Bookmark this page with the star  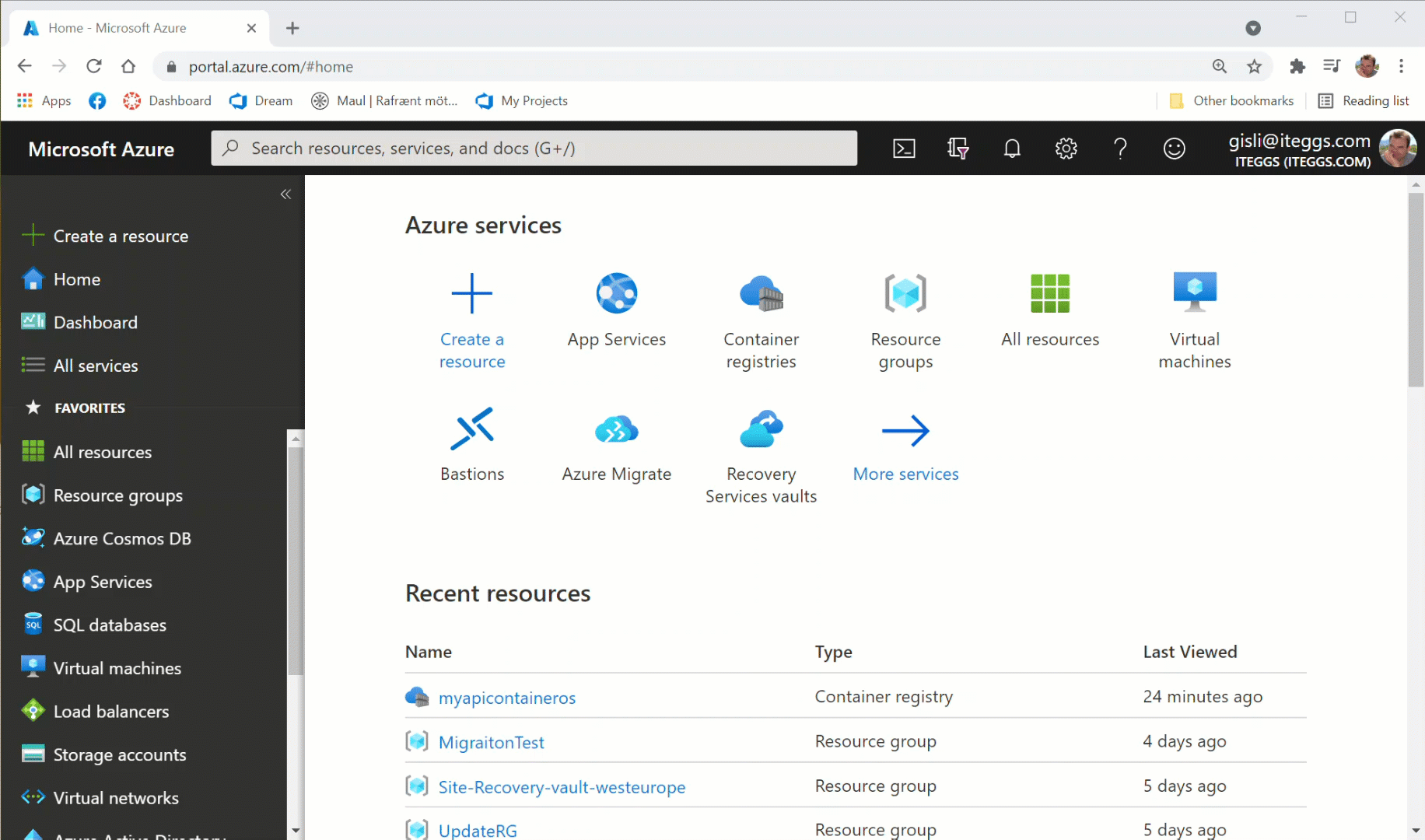[x=1254, y=67]
